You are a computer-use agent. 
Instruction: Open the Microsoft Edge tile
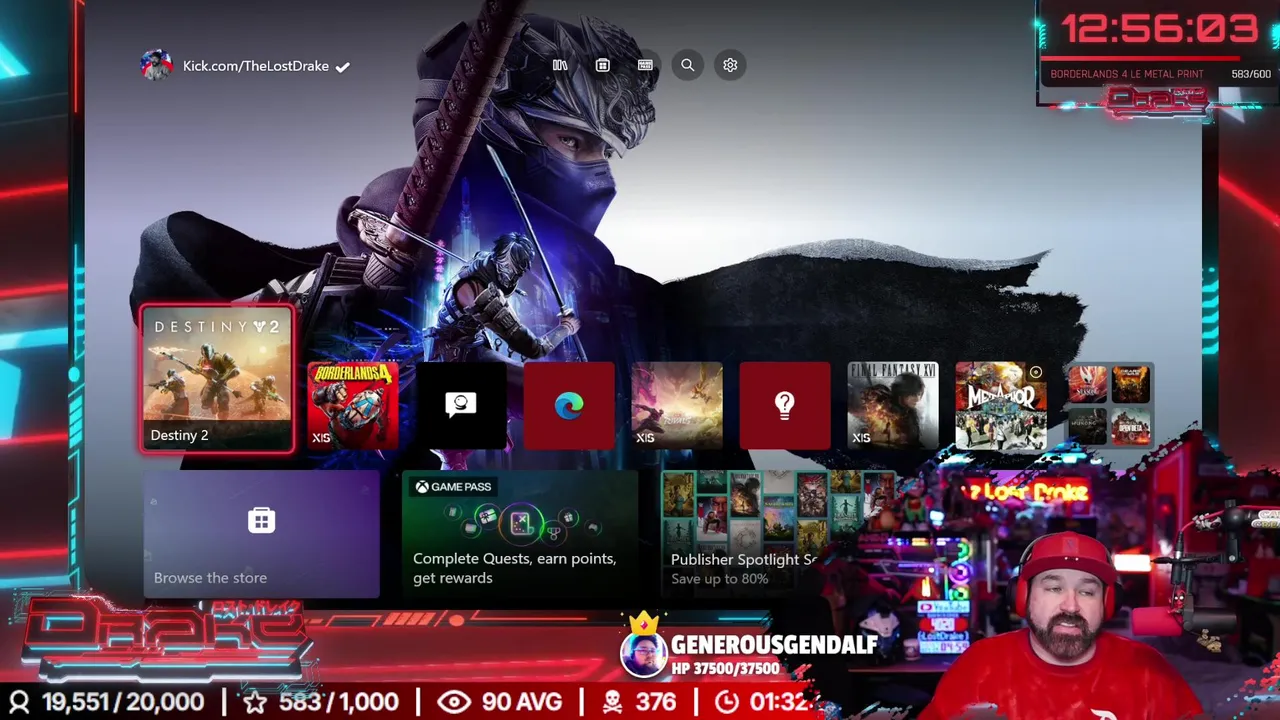point(569,406)
